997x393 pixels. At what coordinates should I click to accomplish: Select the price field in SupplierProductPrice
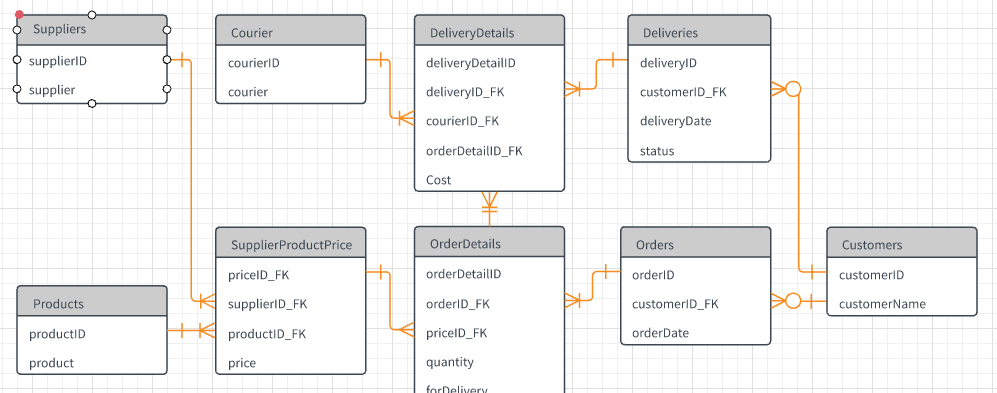click(x=291, y=363)
